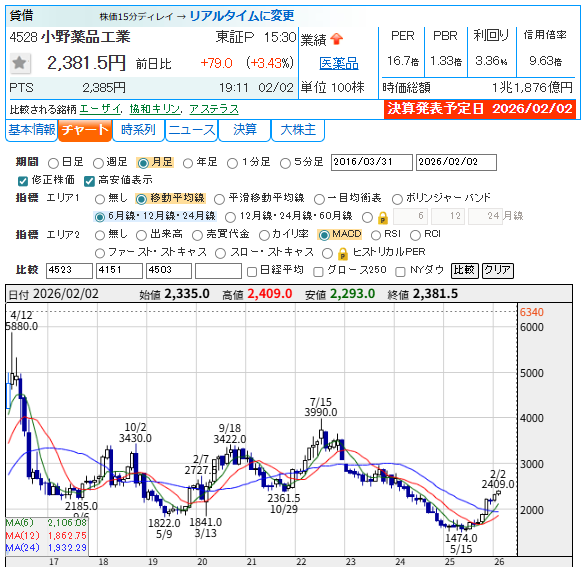
Task: Open the 協和キリン comparison link
Action: click(x=155, y=109)
